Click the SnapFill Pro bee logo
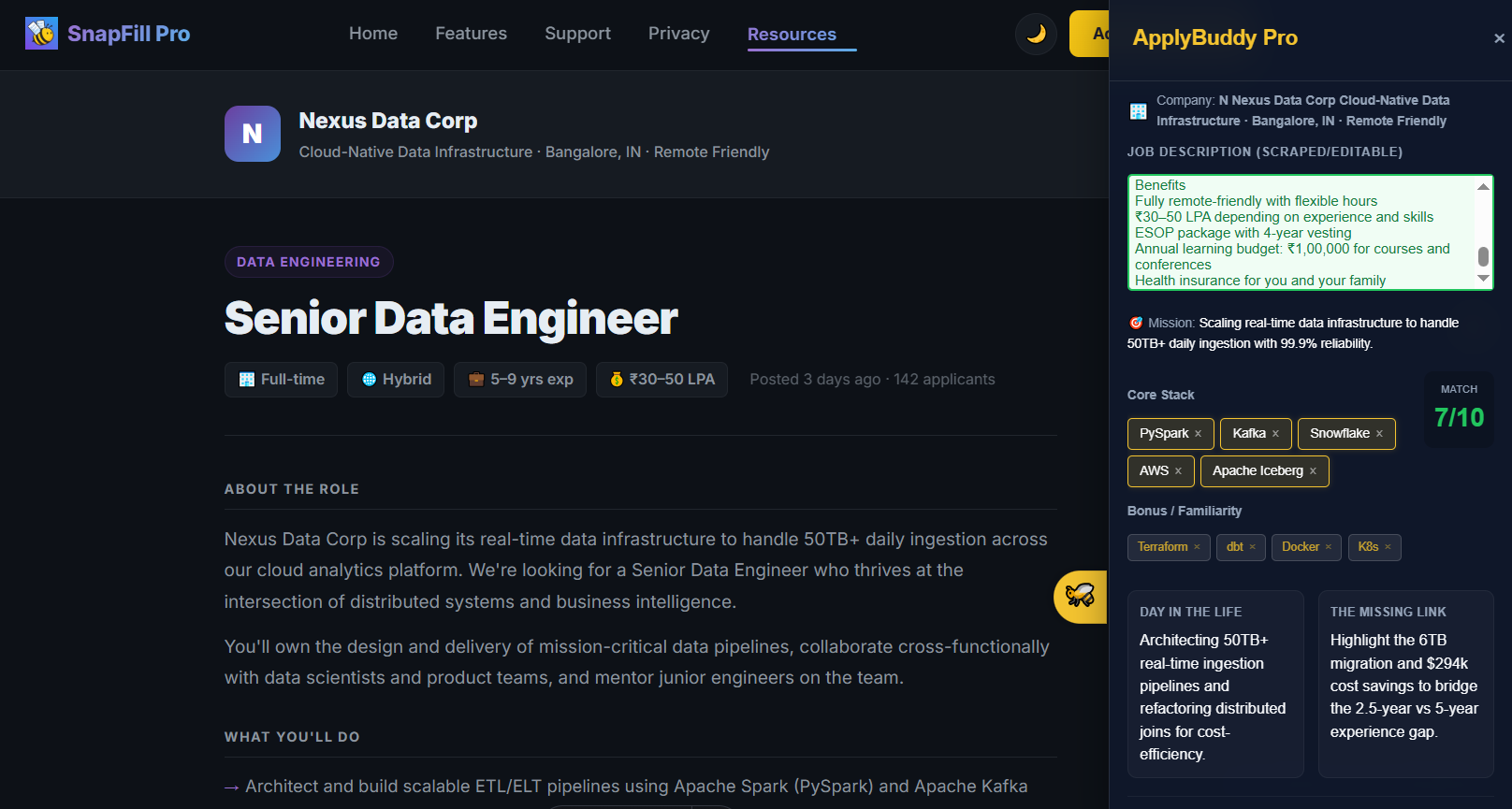The height and width of the screenshot is (809, 1512). click(x=41, y=34)
